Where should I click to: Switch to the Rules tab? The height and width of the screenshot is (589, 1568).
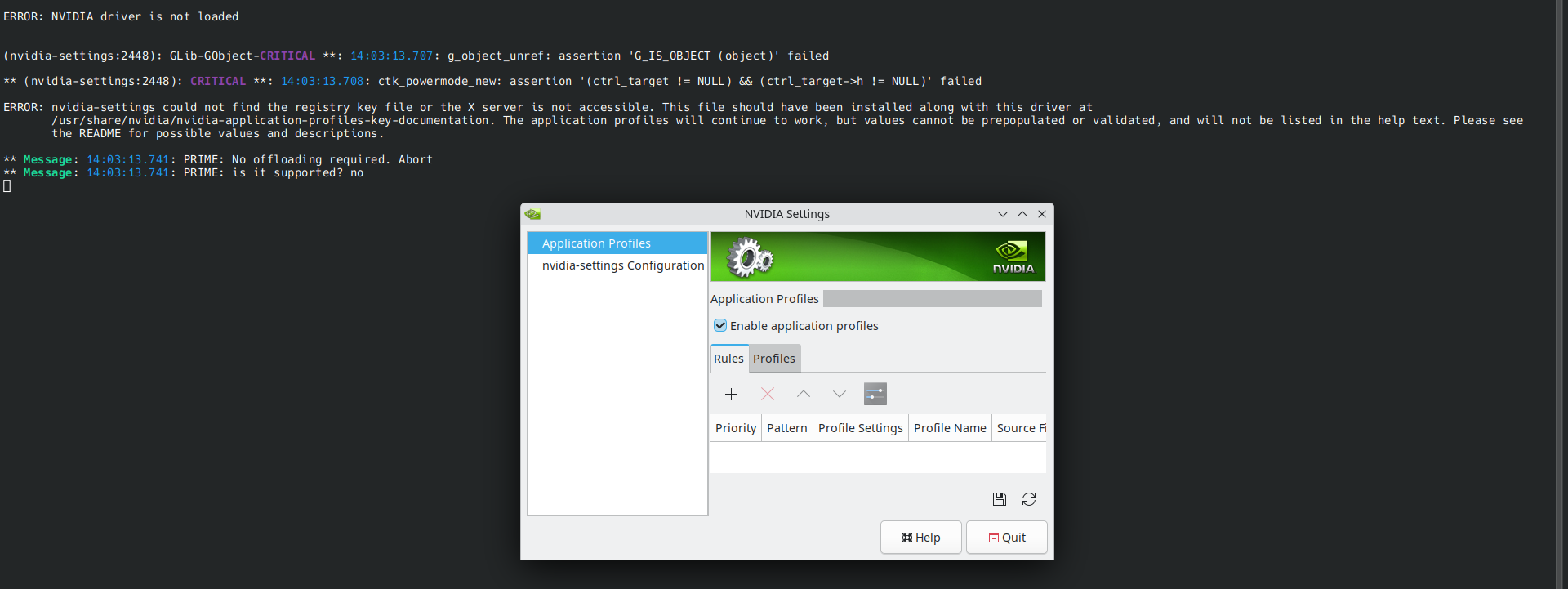tap(729, 359)
